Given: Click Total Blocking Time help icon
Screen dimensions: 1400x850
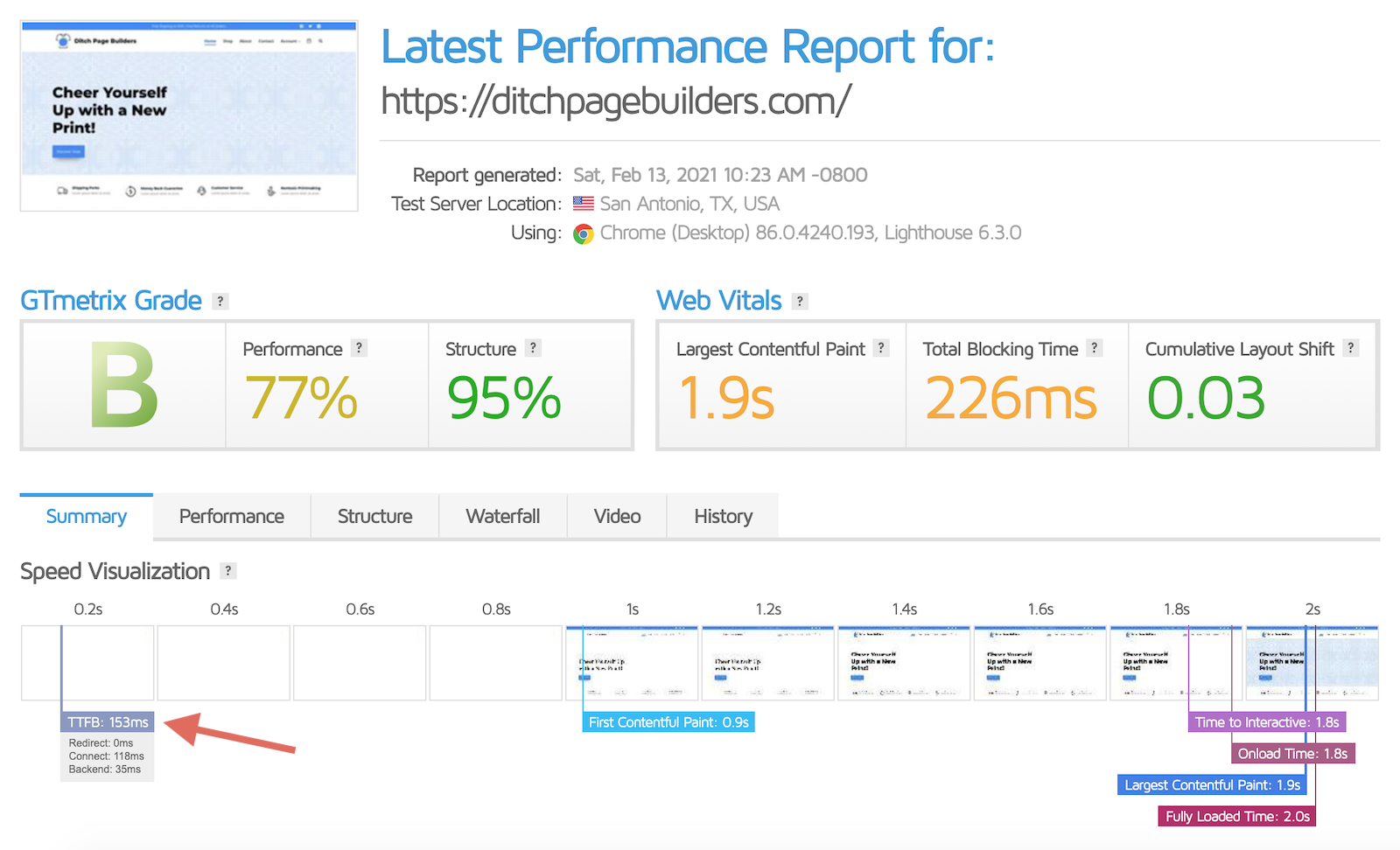Looking at the screenshot, I should [x=1094, y=348].
